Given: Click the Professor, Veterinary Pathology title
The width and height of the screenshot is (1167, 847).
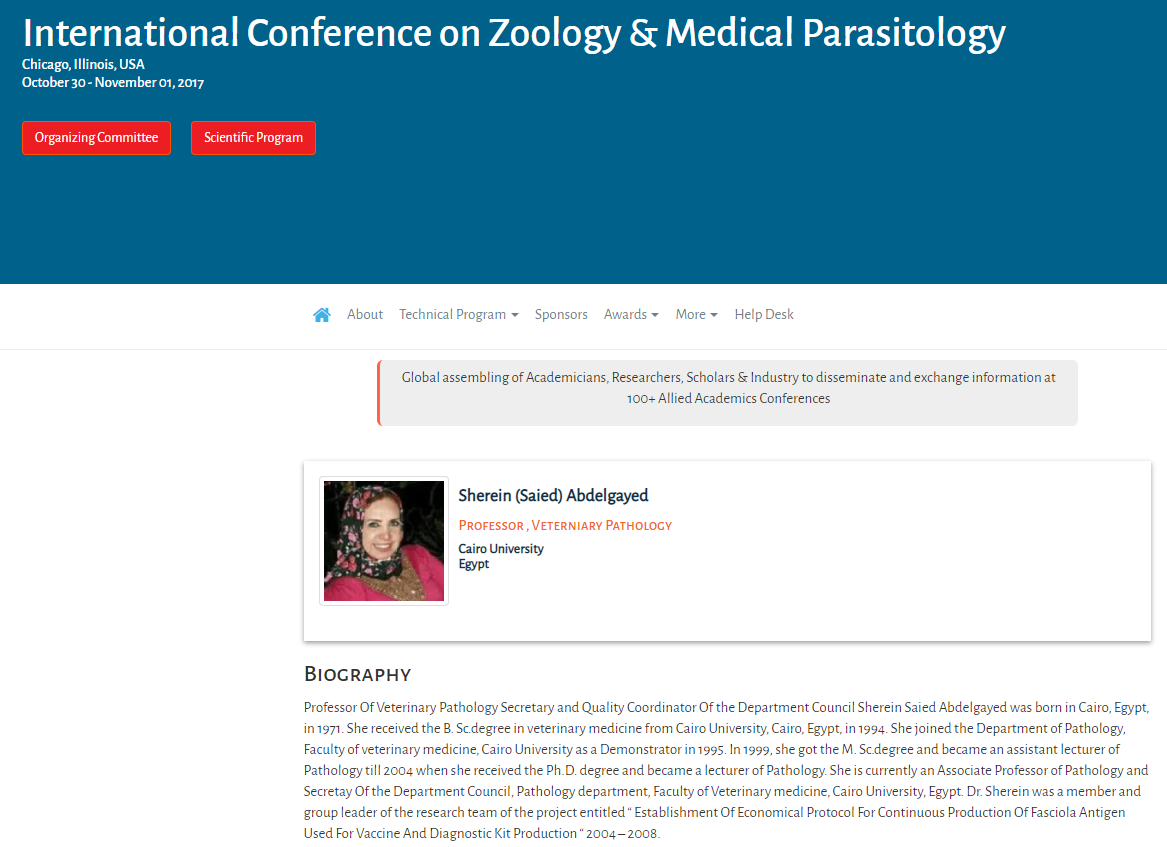Looking at the screenshot, I should pos(565,525).
